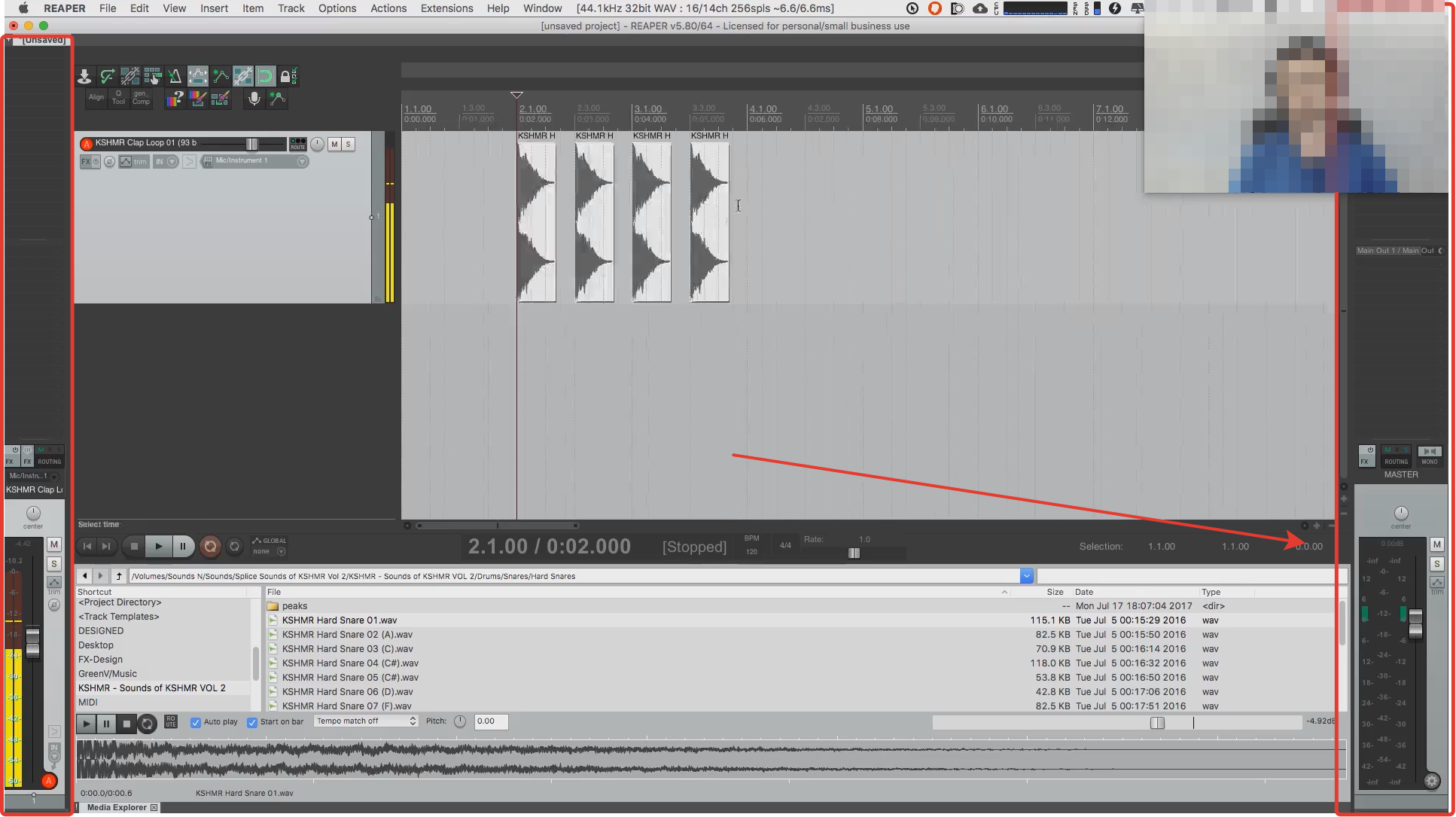Adjust the playback Rate slider
This screenshot has width=1456, height=817.
(x=854, y=553)
